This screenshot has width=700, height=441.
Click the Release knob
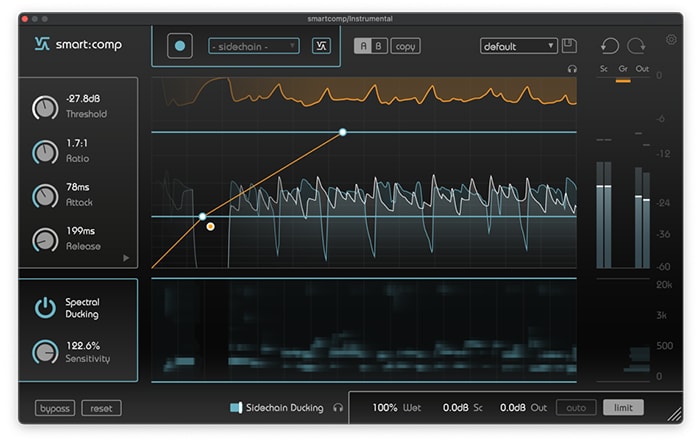(45, 240)
